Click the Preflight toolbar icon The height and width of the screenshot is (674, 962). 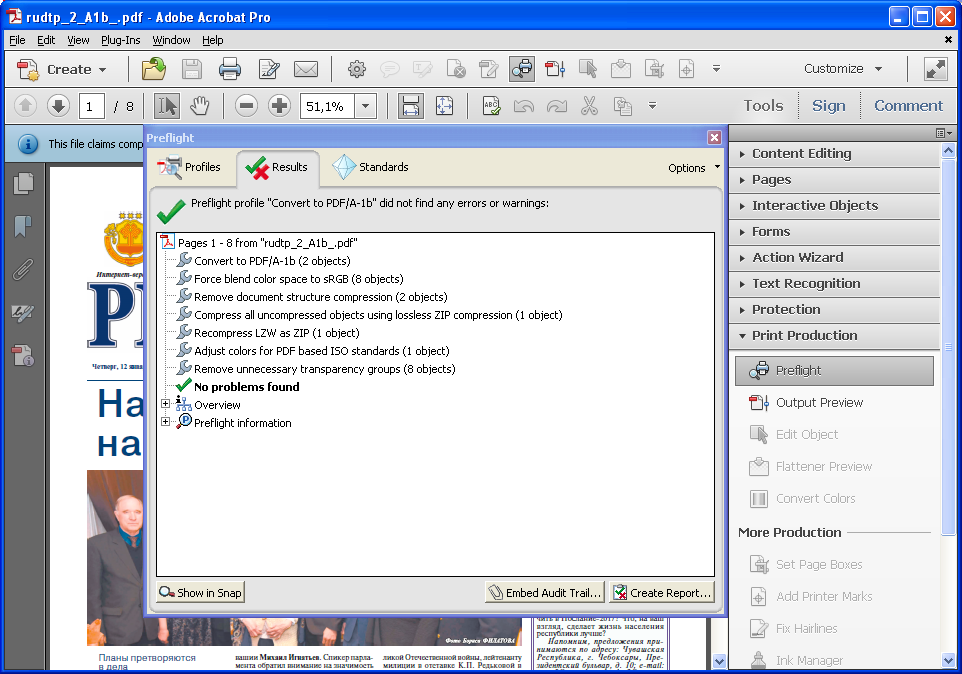coord(521,69)
